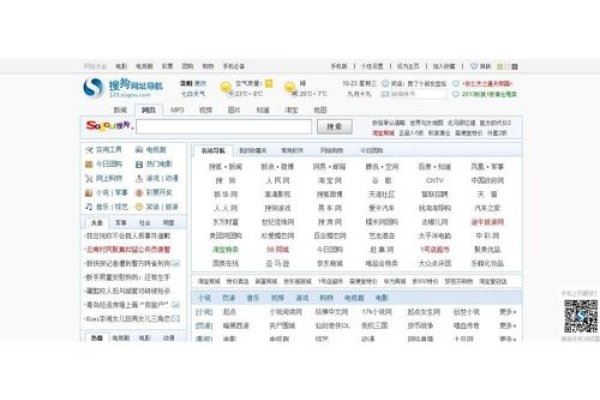Choose the dark gray skin color swatch
This screenshot has height=400, width=600.
click(x=515, y=67)
